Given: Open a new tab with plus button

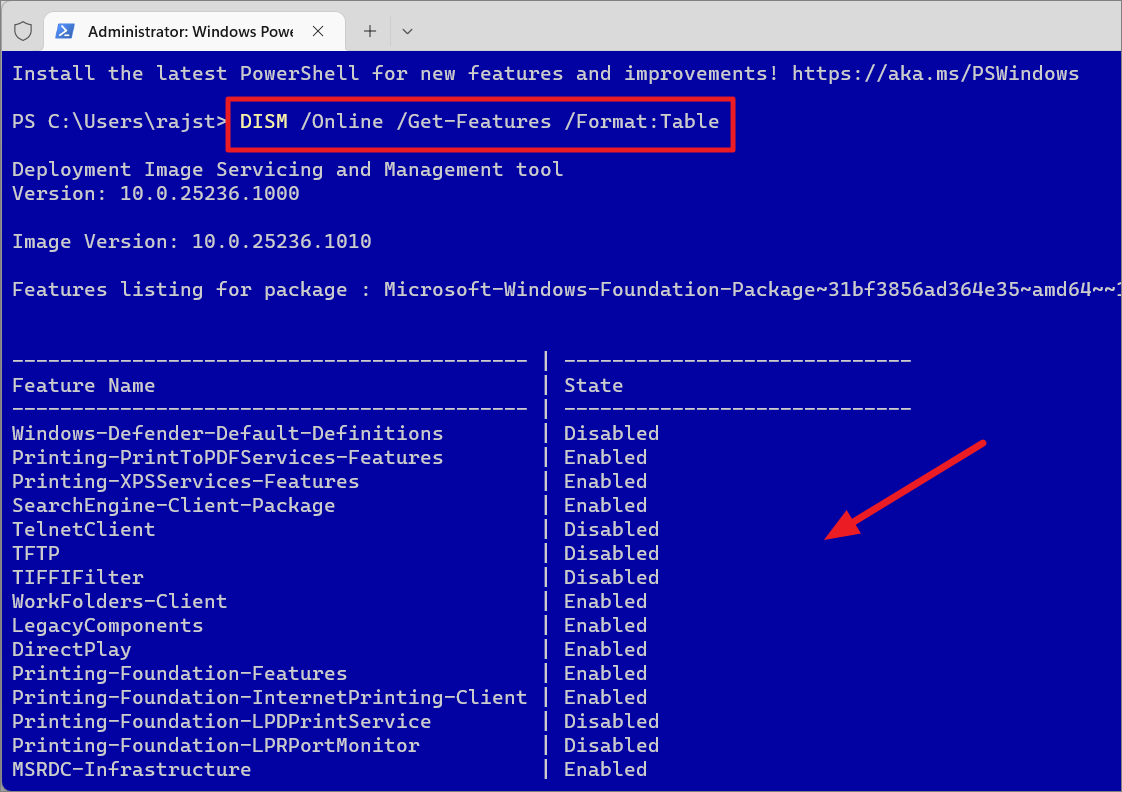Looking at the screenshot, I should [x=370, y=31].
